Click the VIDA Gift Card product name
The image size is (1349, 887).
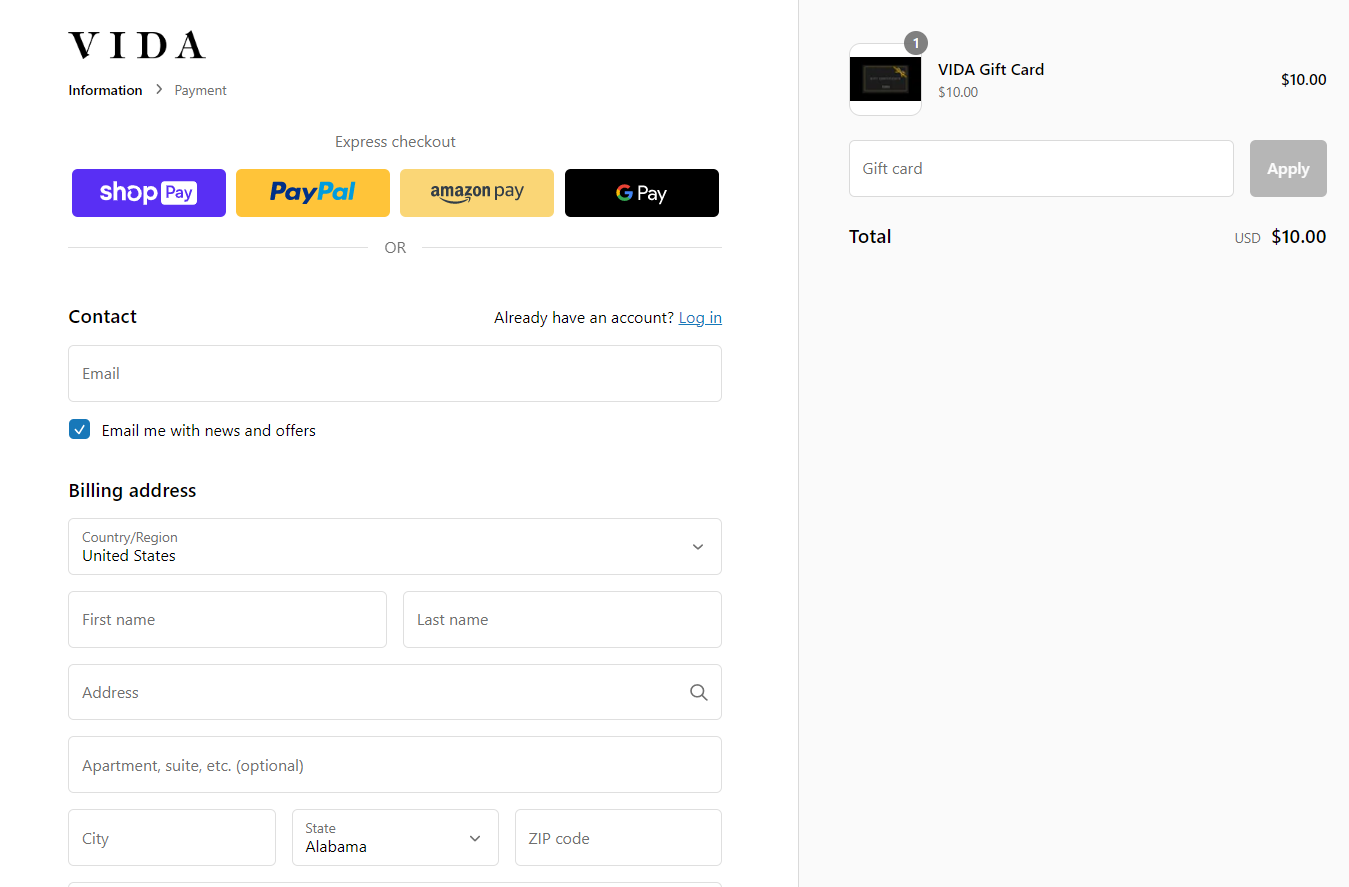pyautogui.click(x=991, y=69)
